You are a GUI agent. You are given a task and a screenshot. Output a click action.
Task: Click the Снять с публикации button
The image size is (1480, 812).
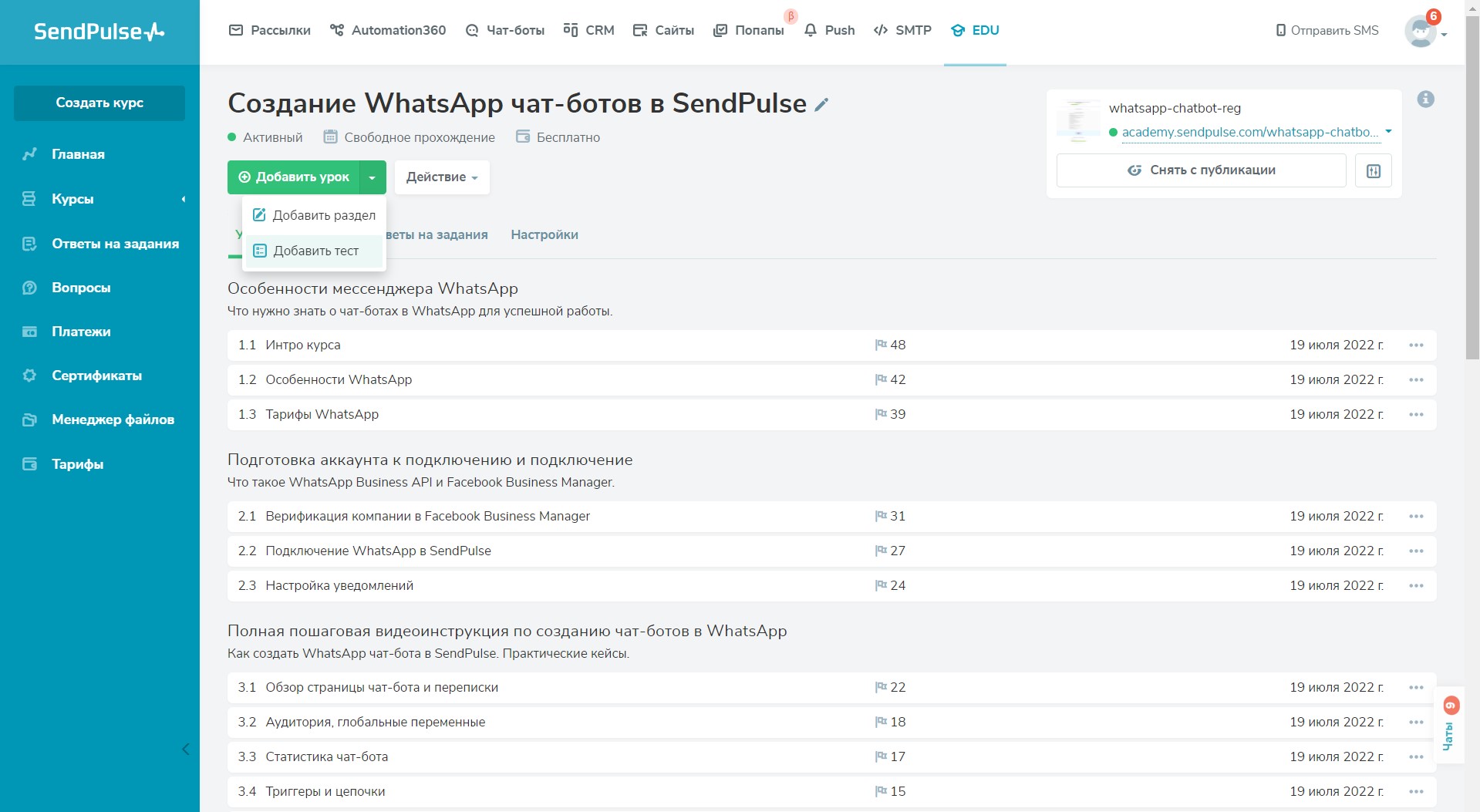(1200, 170)
